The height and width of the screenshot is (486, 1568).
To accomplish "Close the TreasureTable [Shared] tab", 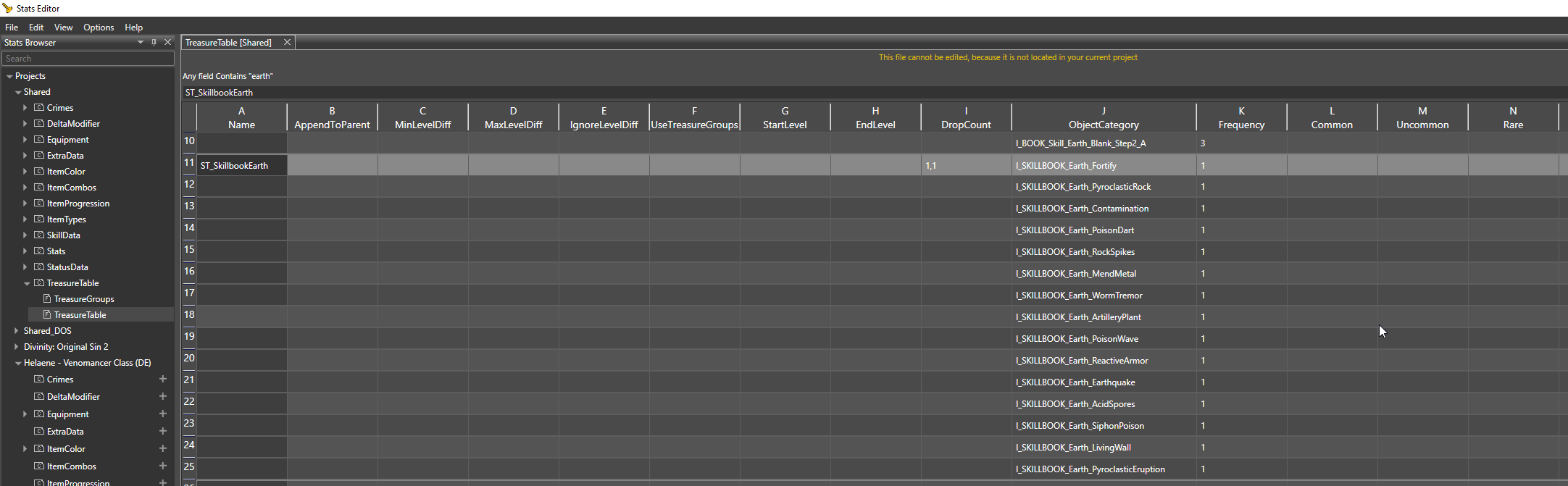I will coord(287,43).
